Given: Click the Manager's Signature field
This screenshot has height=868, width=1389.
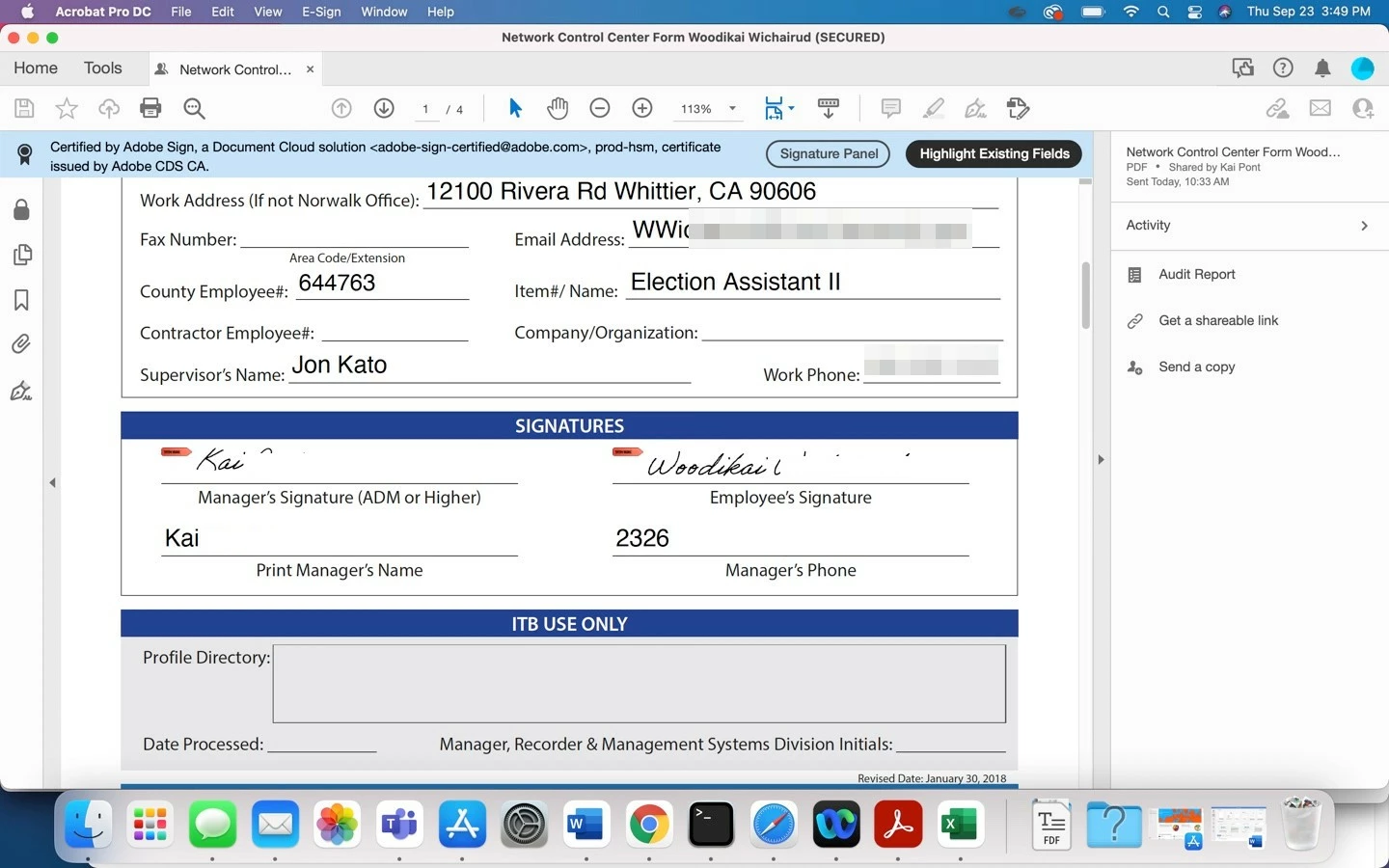Looking at the screenshot, I should coord(340,463).
